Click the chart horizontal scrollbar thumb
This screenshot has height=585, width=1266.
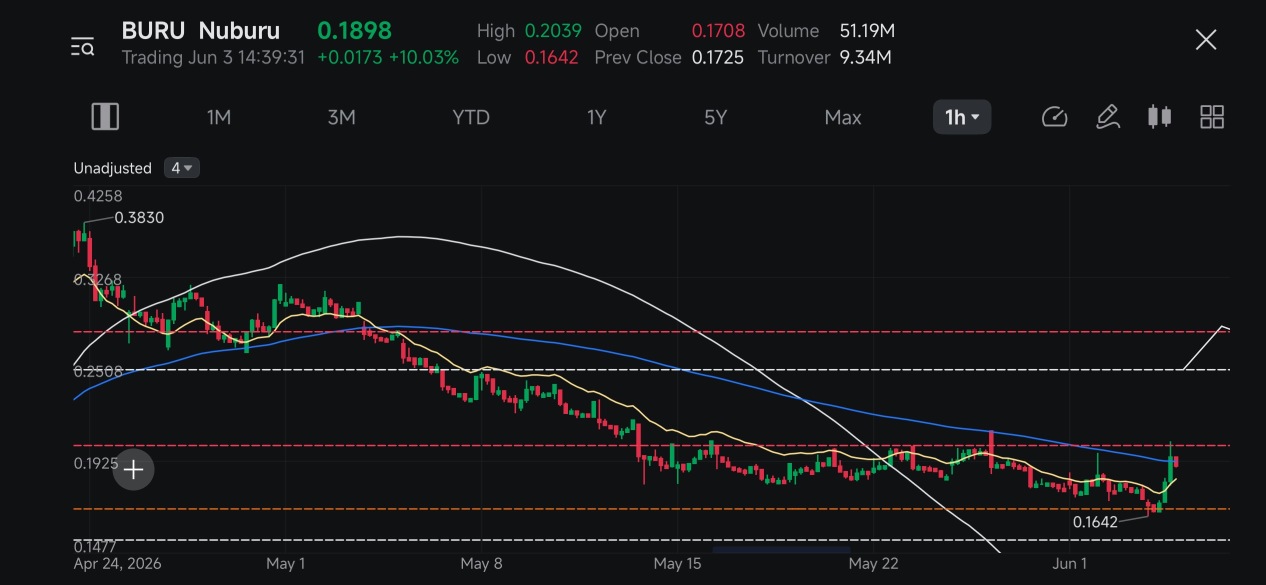pyautogui.click(x=781, y=550)
